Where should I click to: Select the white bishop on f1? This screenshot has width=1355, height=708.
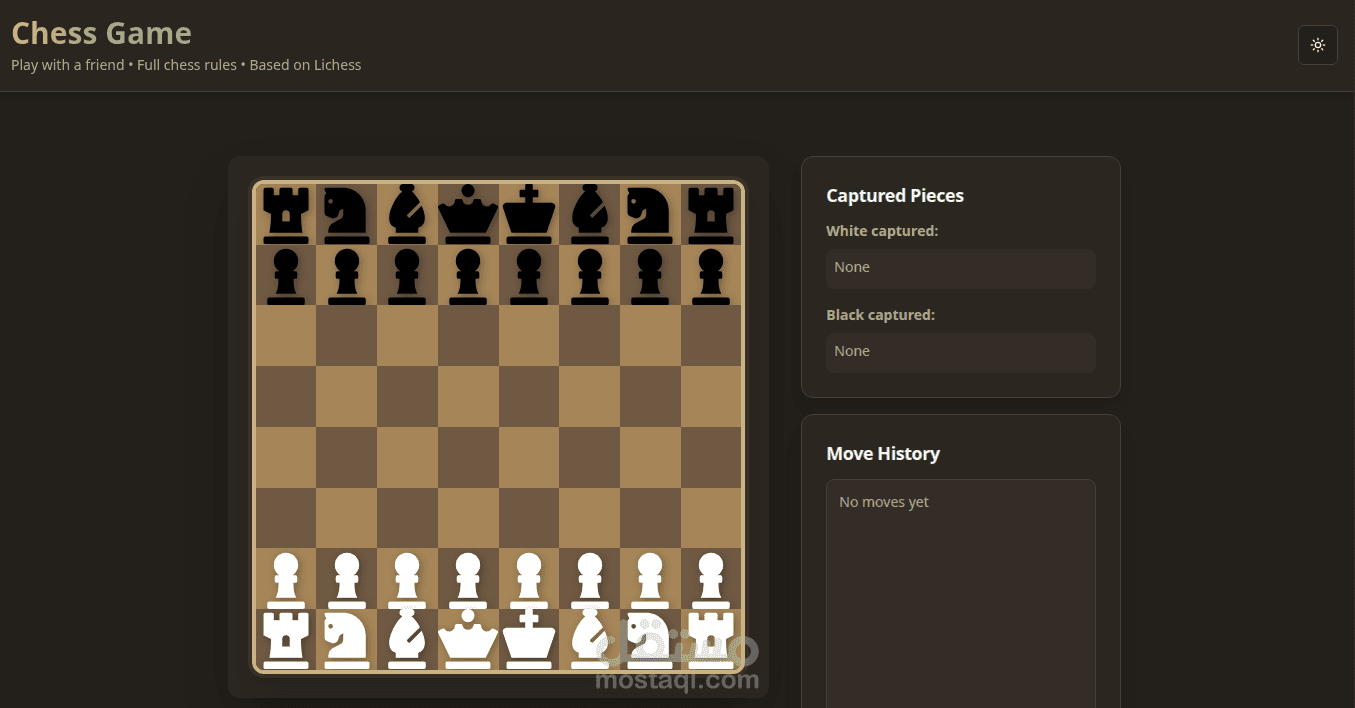[590, 640]
